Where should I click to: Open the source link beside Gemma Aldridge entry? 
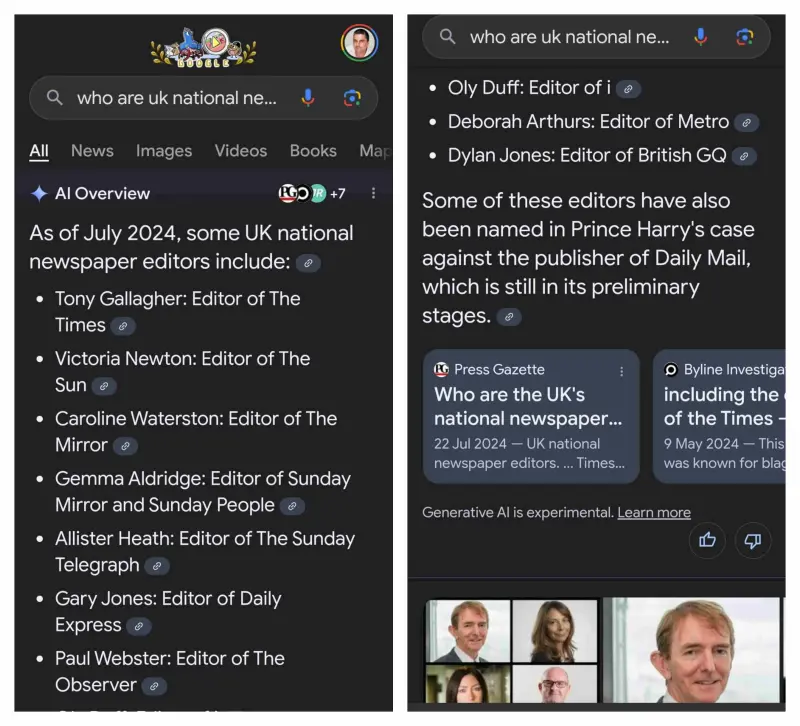click(292, 506)
